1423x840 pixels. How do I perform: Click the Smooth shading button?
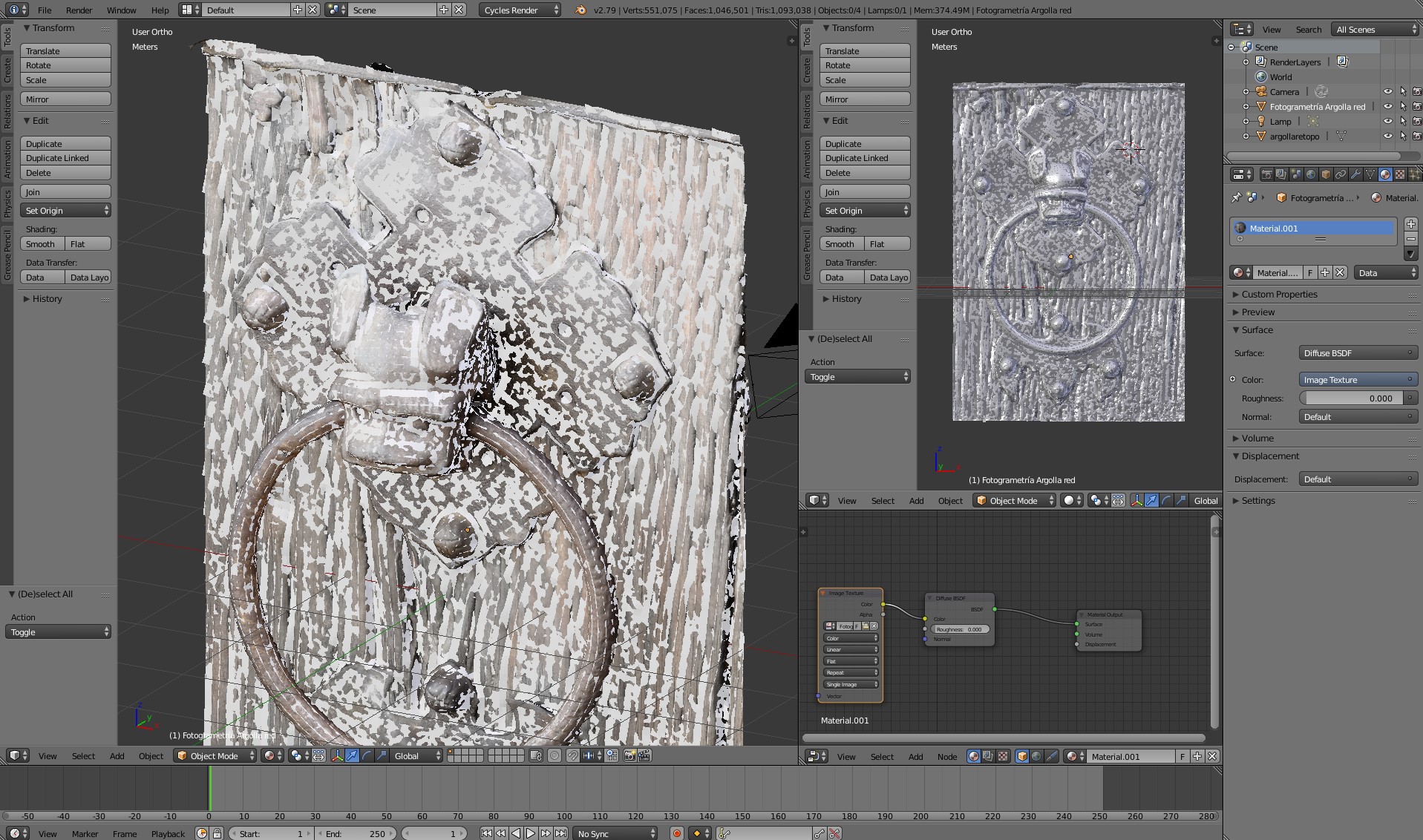point(41,243)
